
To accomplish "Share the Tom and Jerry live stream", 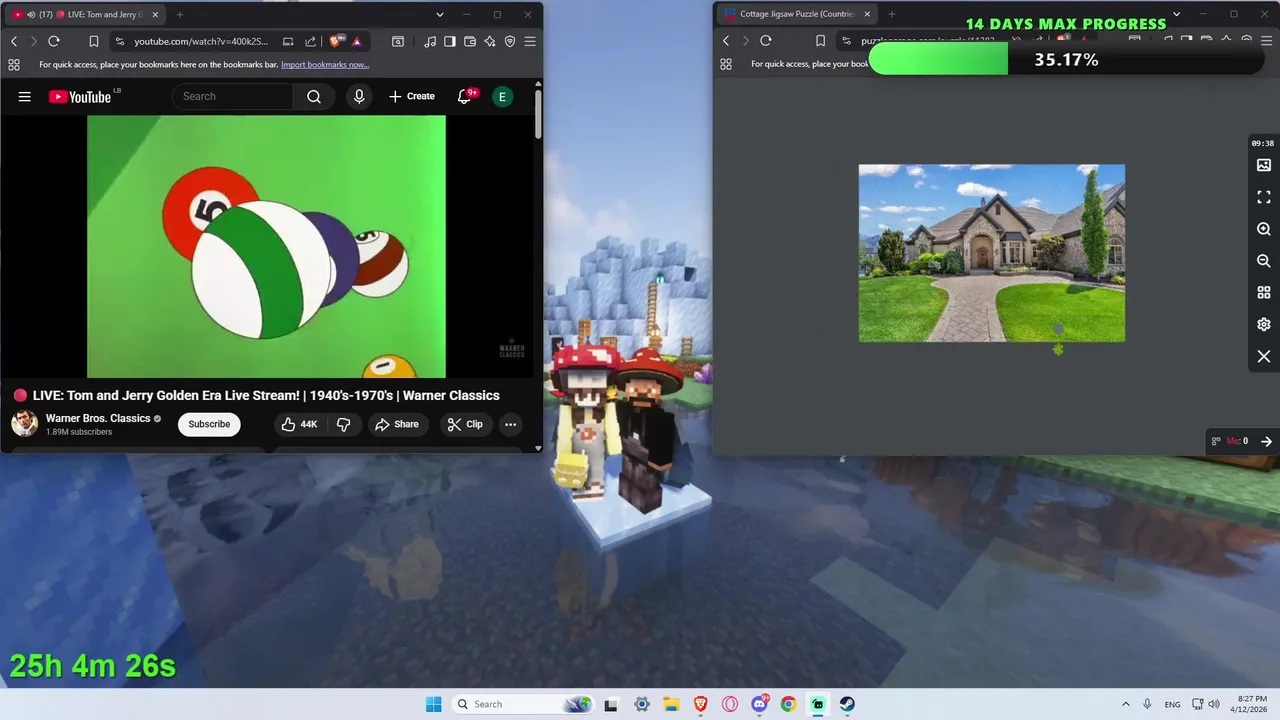I will pos(397,424).
